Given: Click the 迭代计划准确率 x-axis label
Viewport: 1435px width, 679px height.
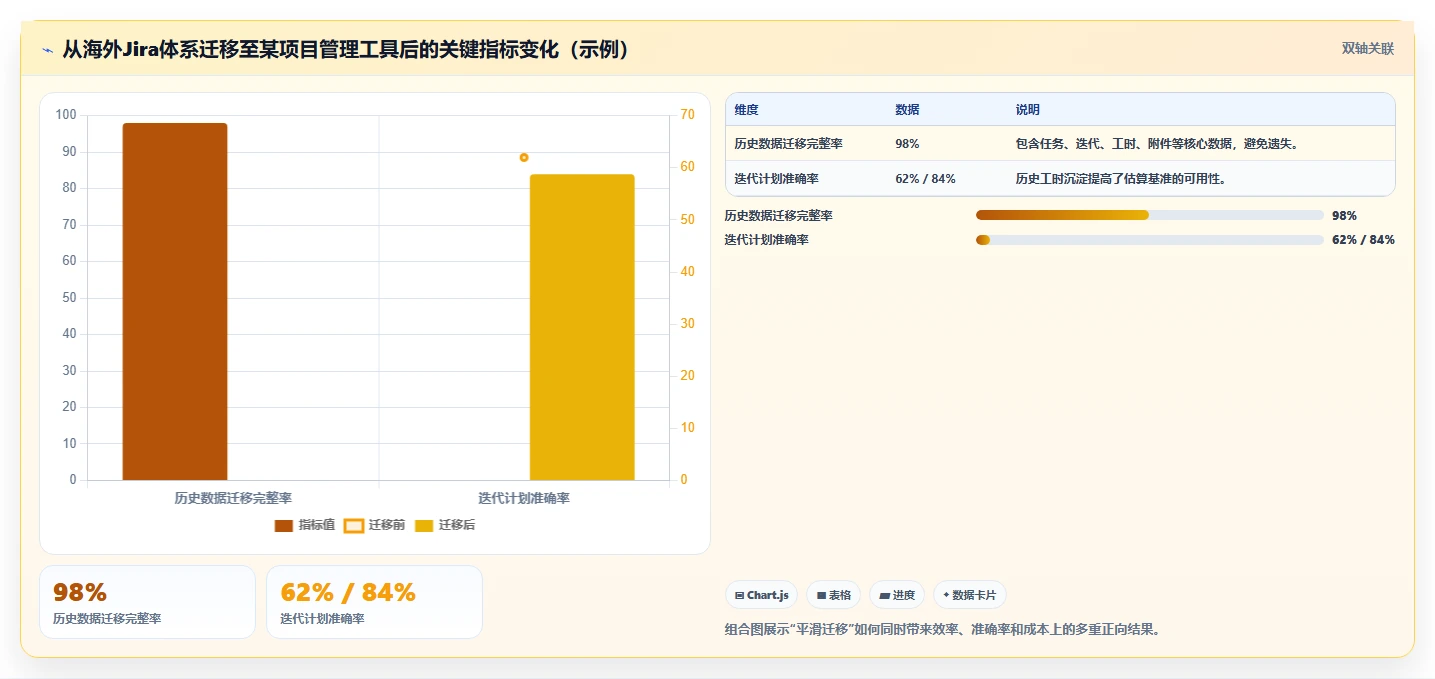Looking at the screenshot, I should click(x=524, y=498).
